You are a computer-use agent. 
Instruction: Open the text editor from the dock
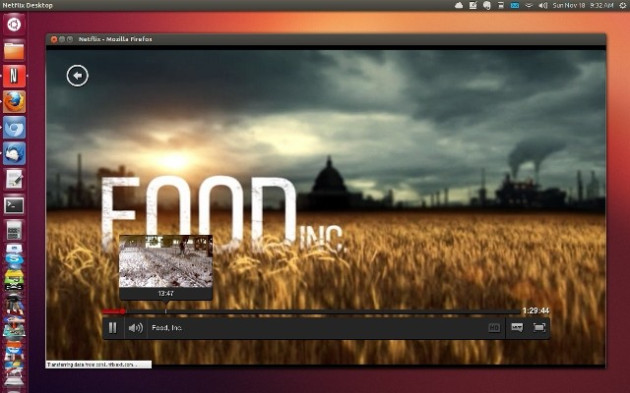click(14, 179)
